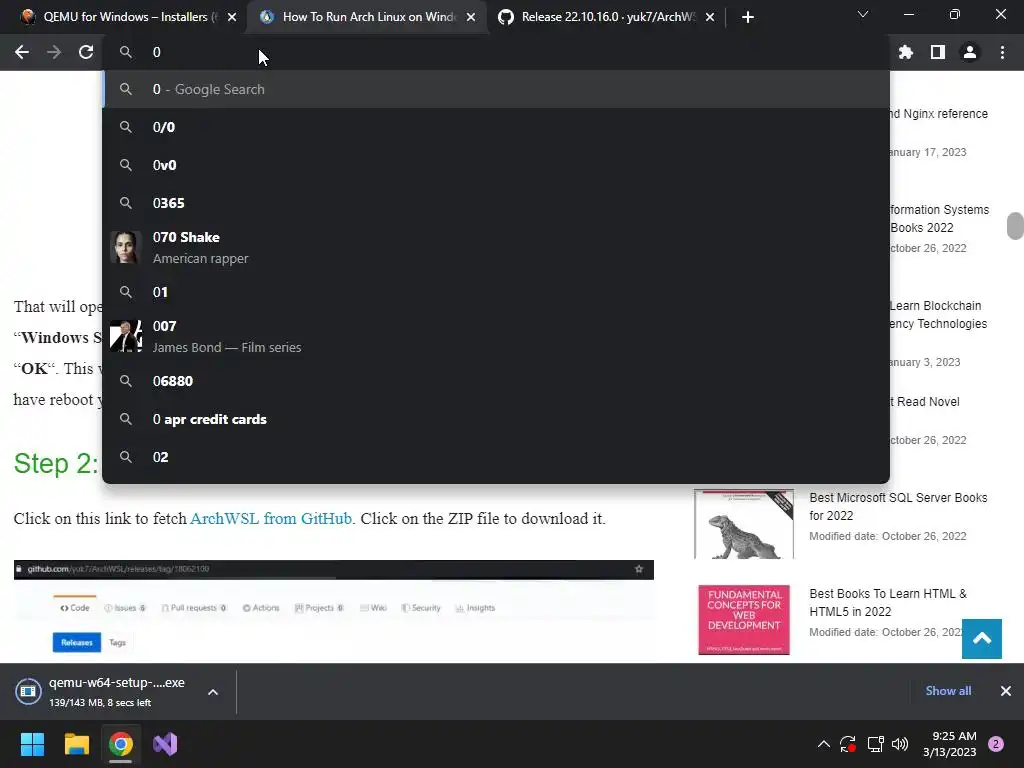Open the network status tray icon
Image resolution: width=1024 pixels, height=768 pixels.
tap(875, 744)
